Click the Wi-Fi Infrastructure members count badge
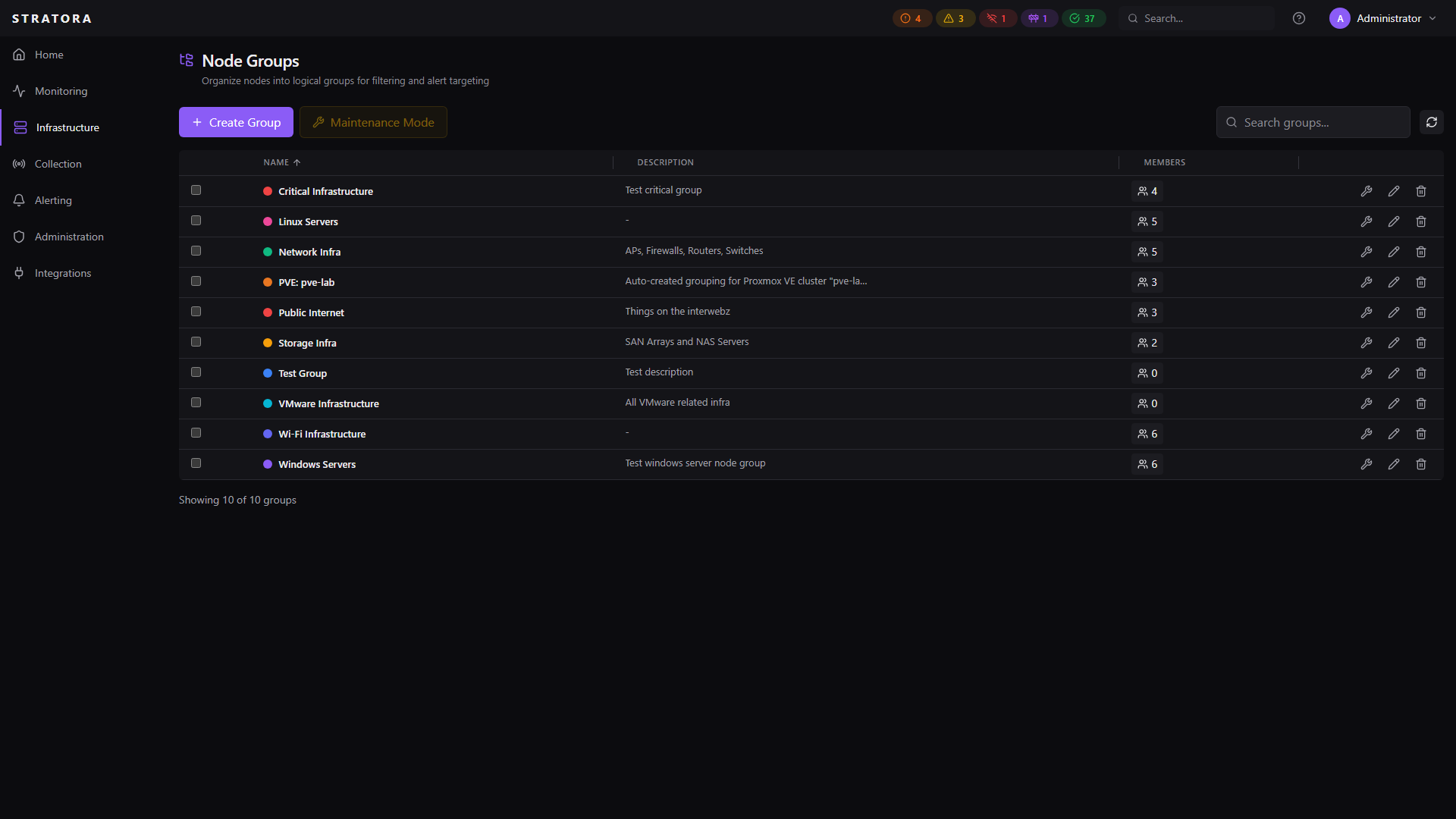This screenshot has width=1456, height=819. (1147, 434)
